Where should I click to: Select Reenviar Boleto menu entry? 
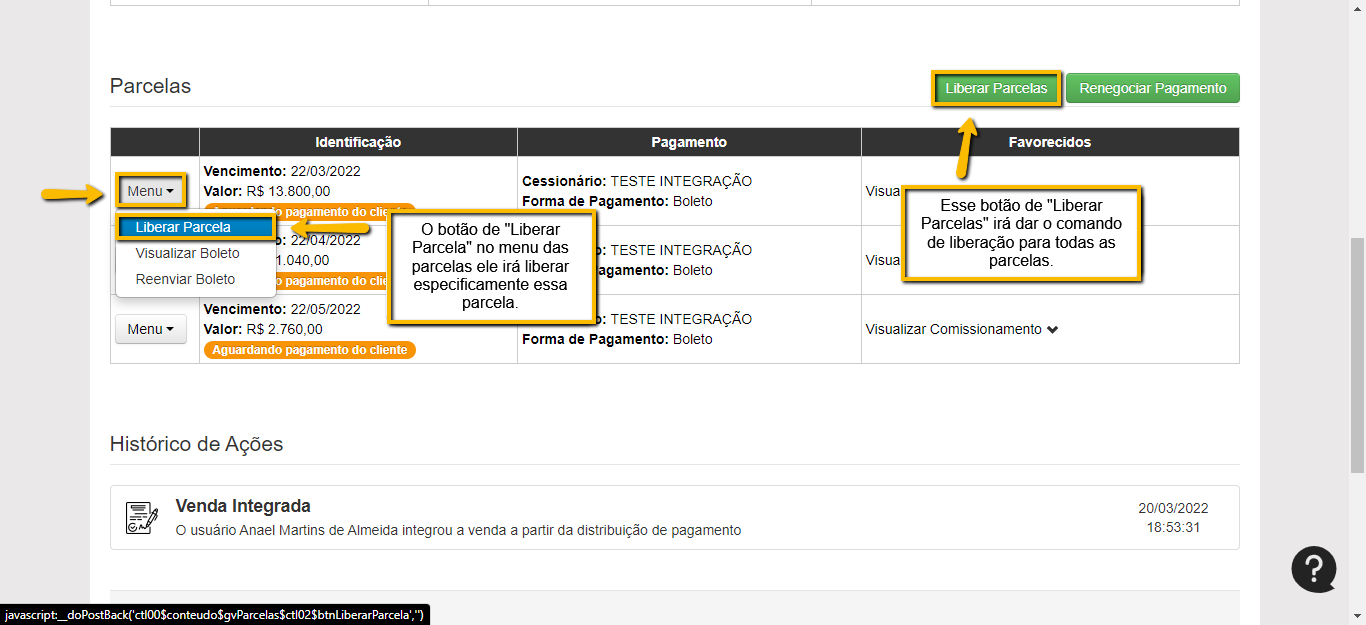185,280
